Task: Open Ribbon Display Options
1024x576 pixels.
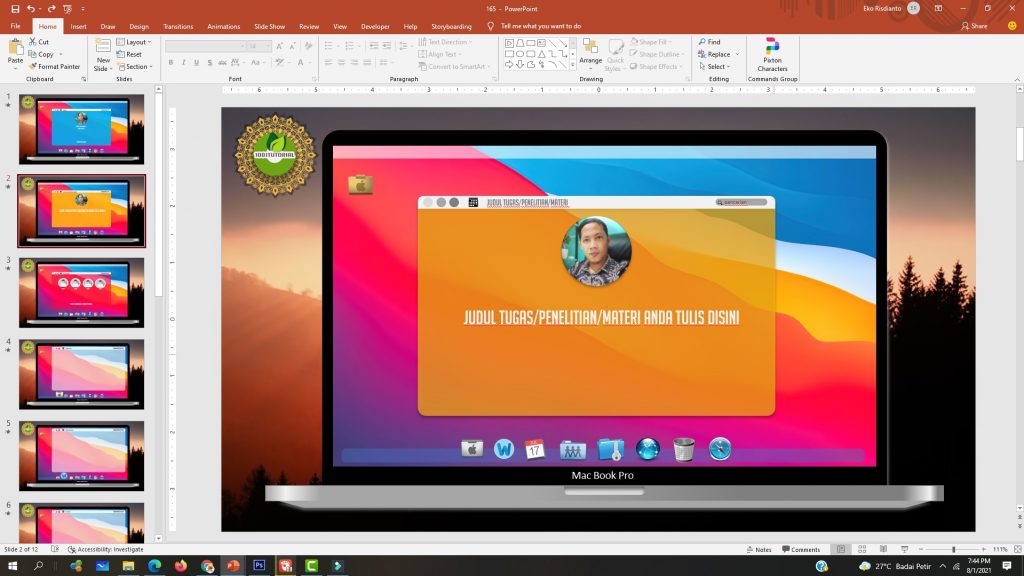Action: tap(938, 8)
